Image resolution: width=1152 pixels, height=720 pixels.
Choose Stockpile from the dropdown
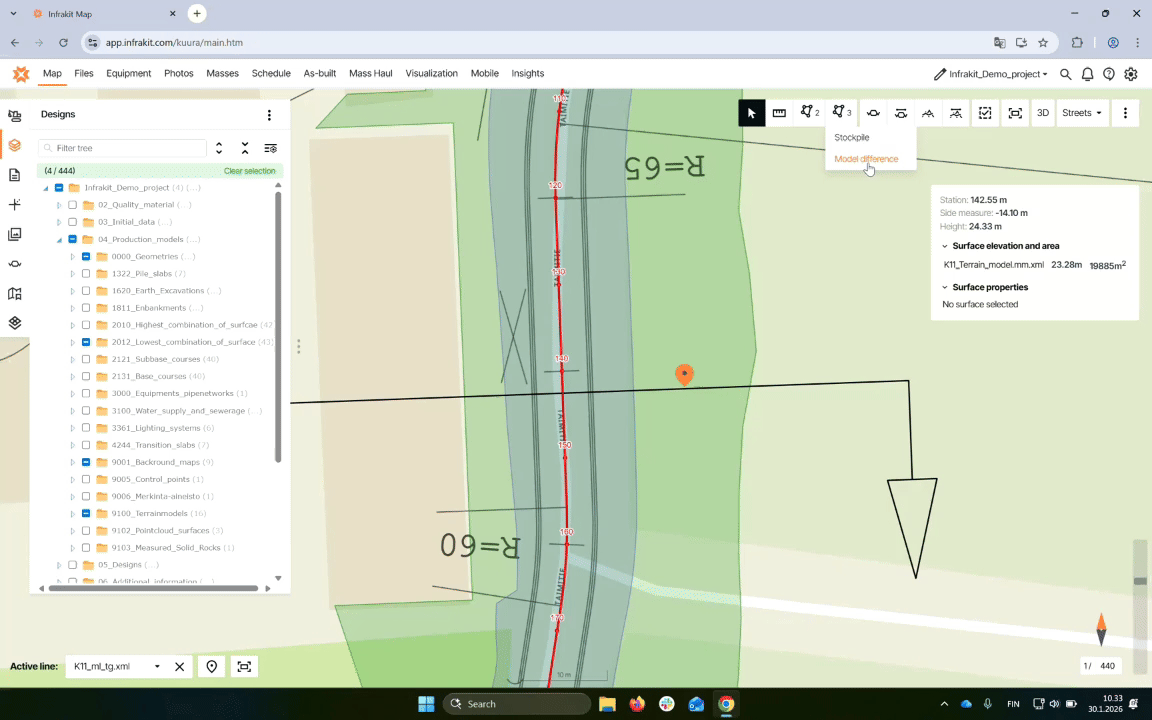coord(852,137)
